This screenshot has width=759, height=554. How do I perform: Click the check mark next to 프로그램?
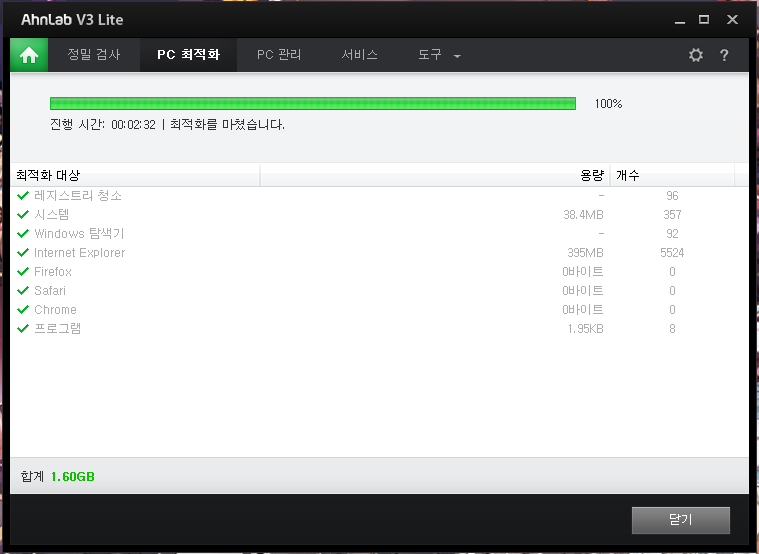pyautogui.click(x=23, y=328)
